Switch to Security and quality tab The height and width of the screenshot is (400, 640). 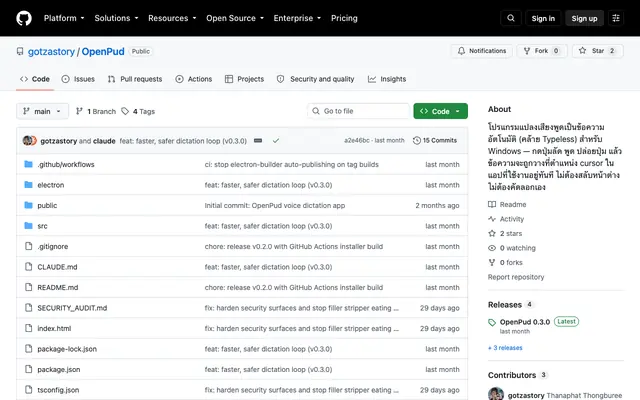316,79
